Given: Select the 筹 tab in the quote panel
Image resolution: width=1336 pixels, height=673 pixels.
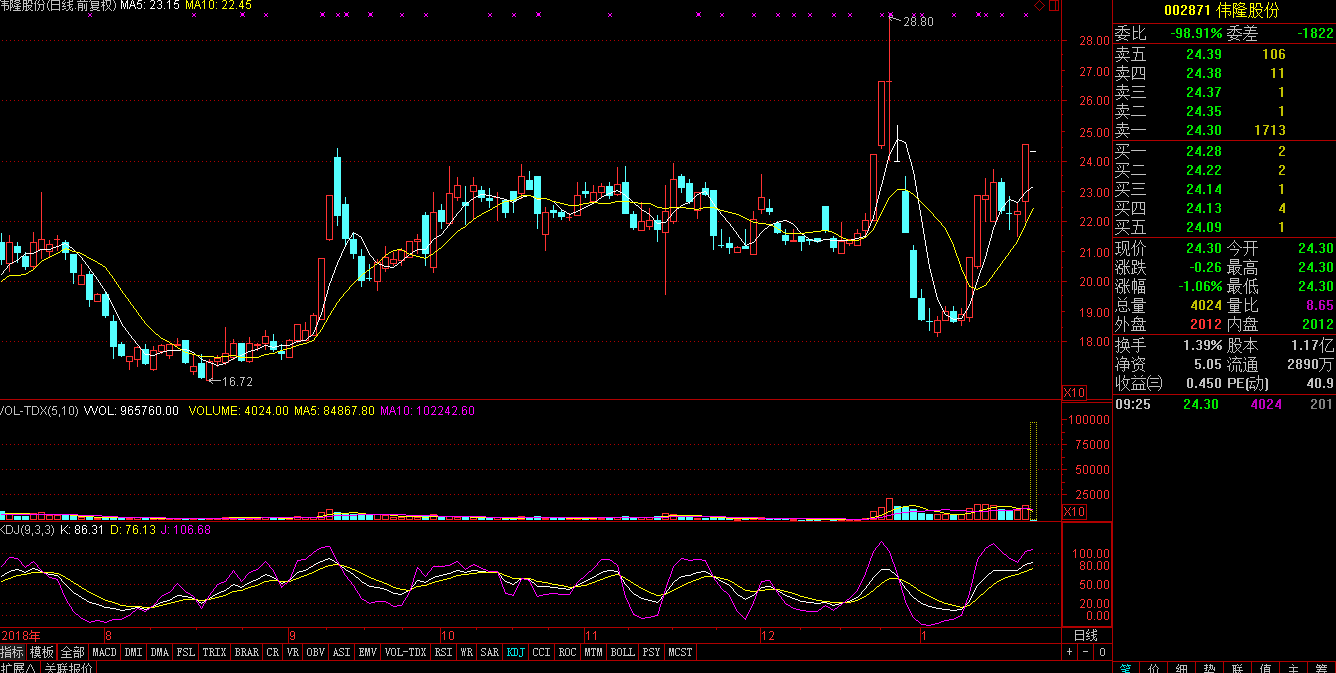Looking at the screenshot, I should point(1321,667).
